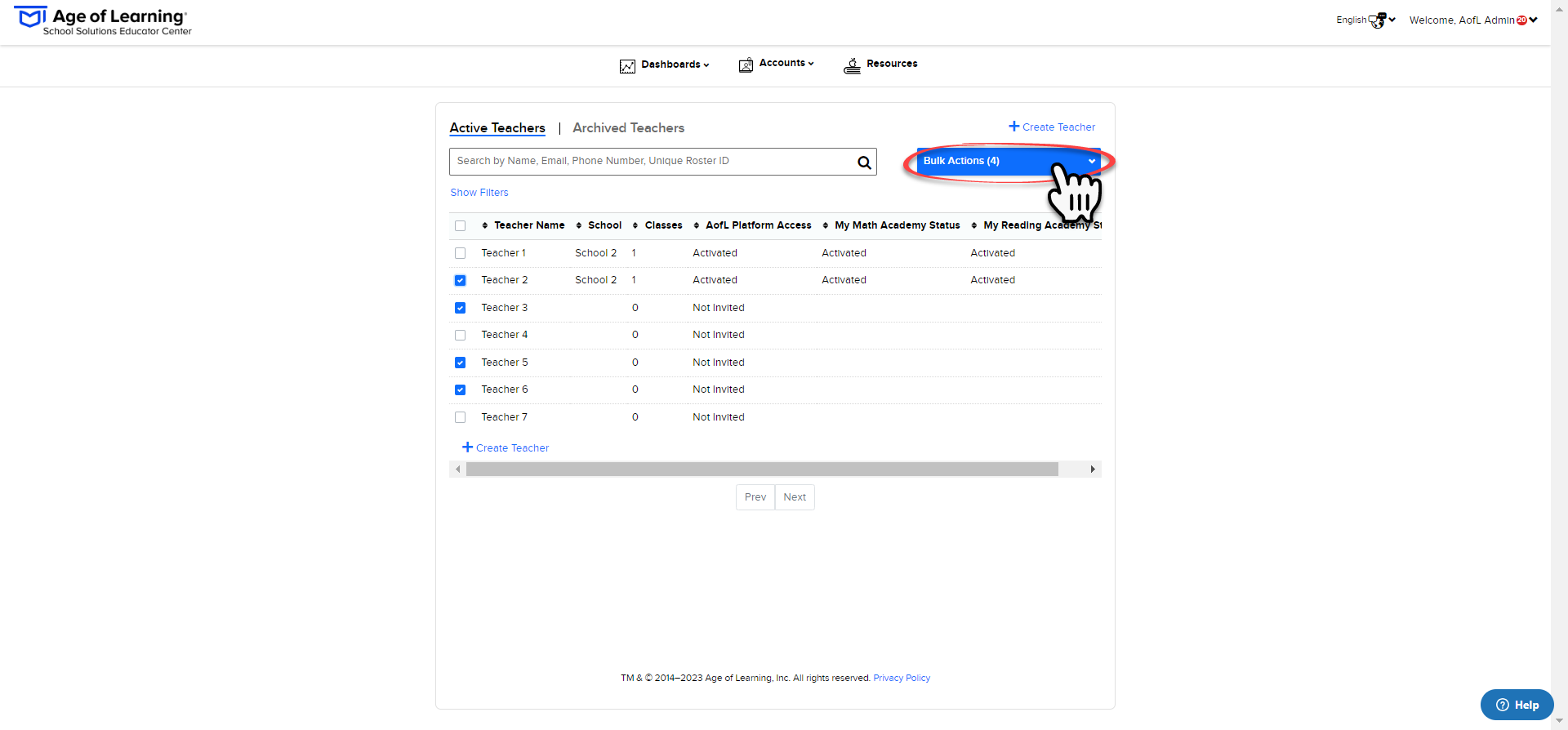Sort by Teacher Name column arrows

[x=485, y=225]
